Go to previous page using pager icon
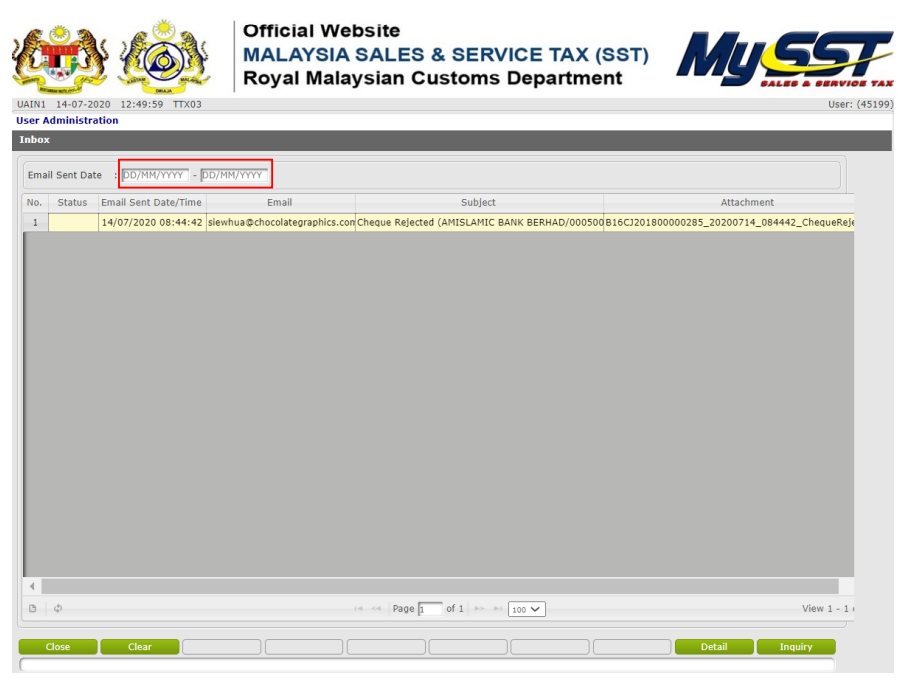The width and height of the screenshot is (903, 680). [377, 608]
